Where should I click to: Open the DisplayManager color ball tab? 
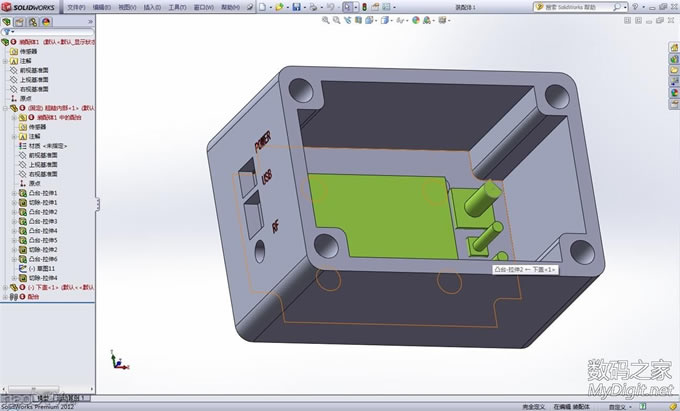[x=46, y=20]
